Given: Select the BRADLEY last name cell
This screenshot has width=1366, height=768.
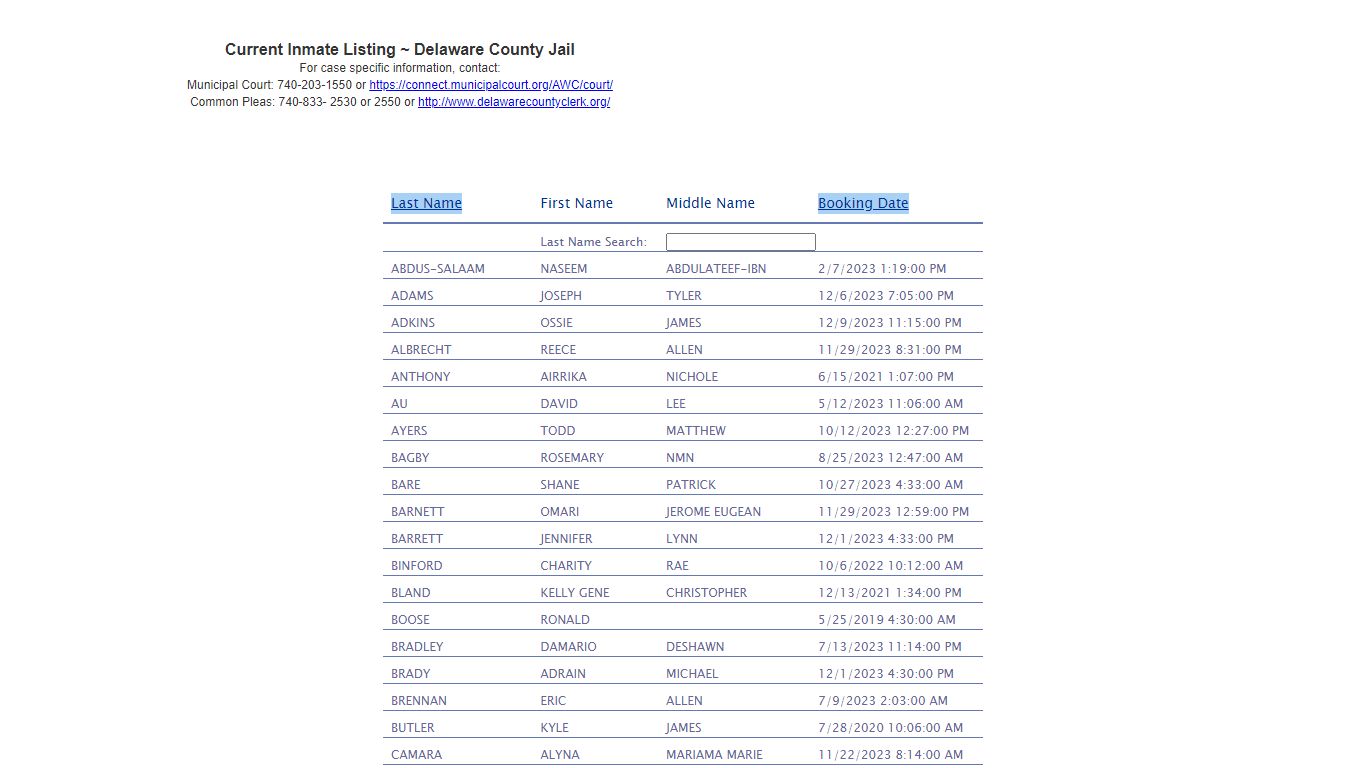Looking at the screenshot, I should (x=417, y=647).
